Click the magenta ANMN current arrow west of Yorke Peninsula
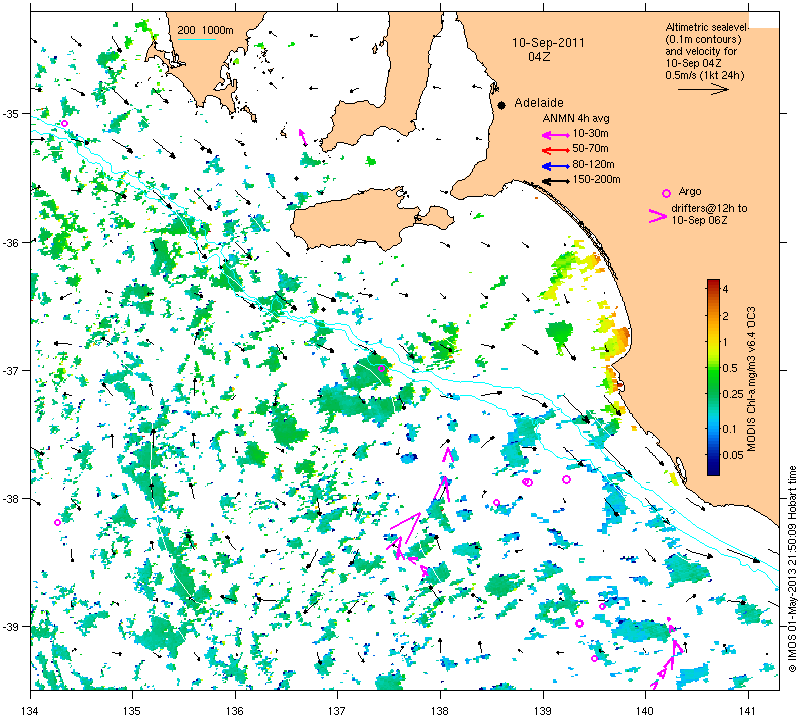The height and width of the screenshot is (720, 800). [x=303, y=136]
